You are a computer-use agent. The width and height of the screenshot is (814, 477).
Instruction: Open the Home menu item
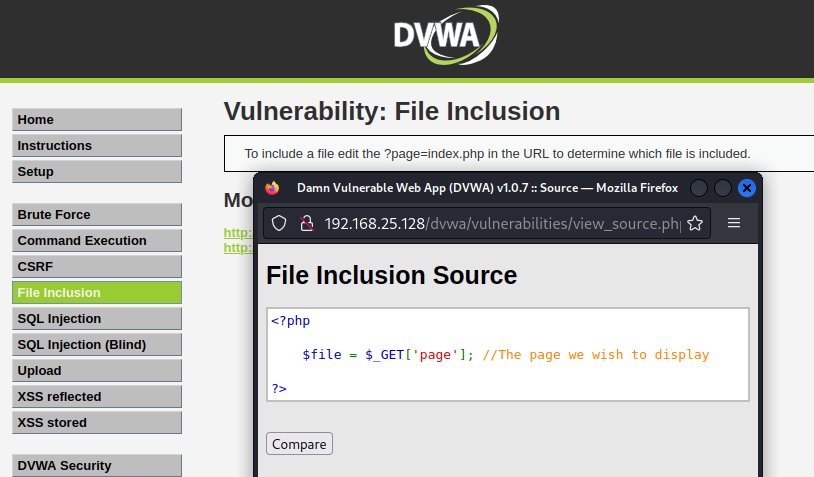[x=97, y=119]
